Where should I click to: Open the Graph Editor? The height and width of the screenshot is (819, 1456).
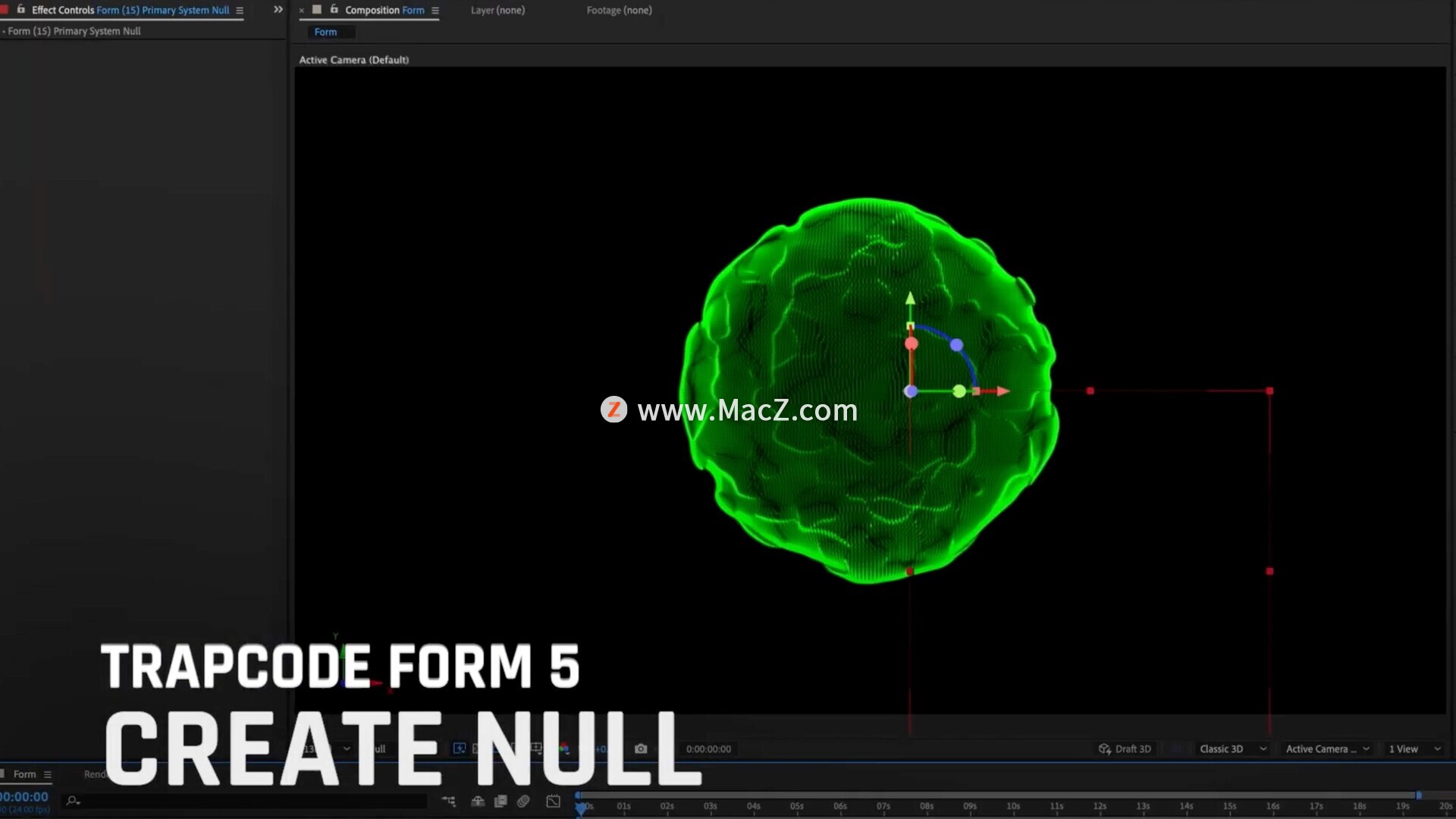[554, 801]
